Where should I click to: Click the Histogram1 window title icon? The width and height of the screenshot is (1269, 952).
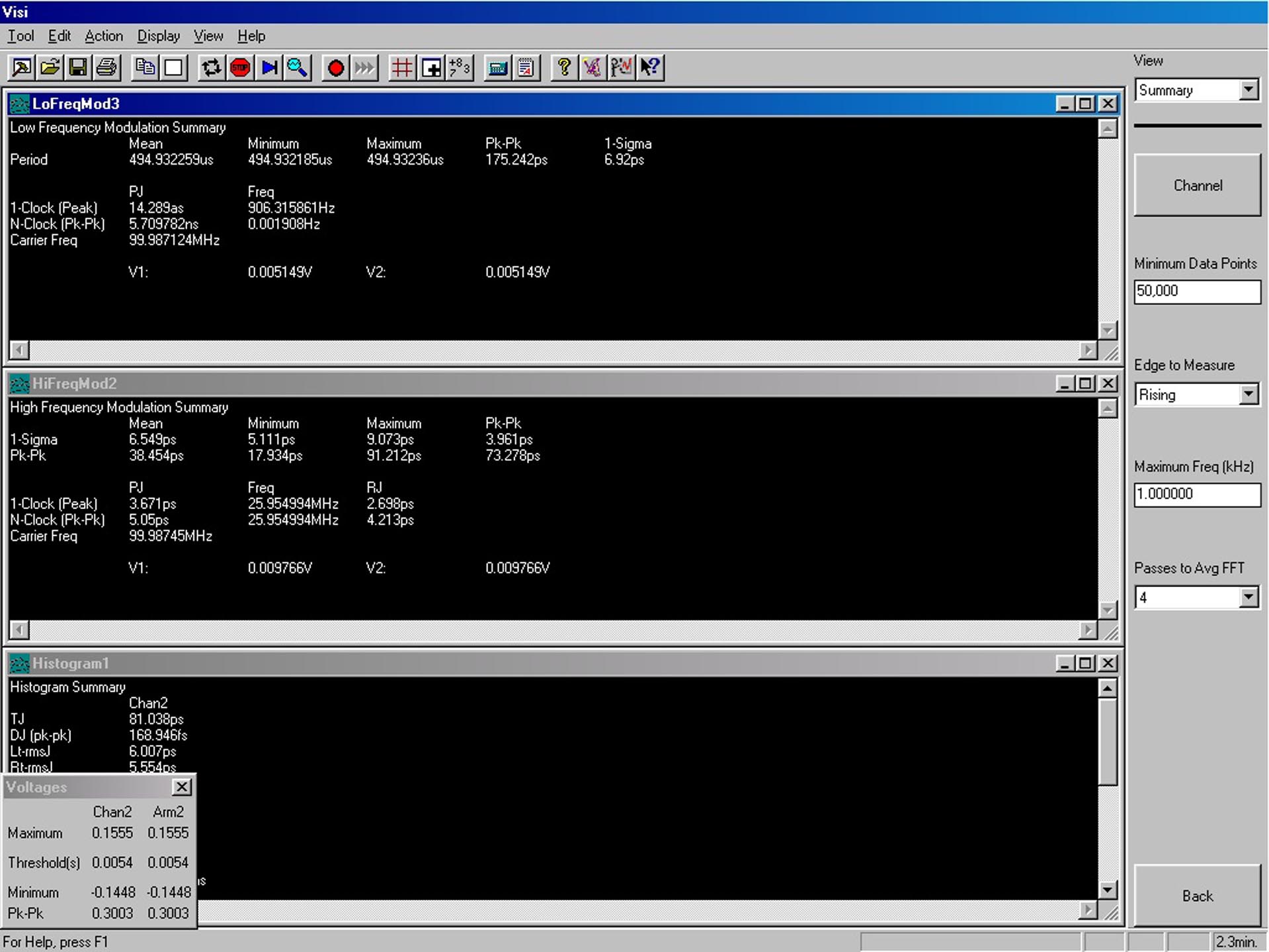click(19, 663)
